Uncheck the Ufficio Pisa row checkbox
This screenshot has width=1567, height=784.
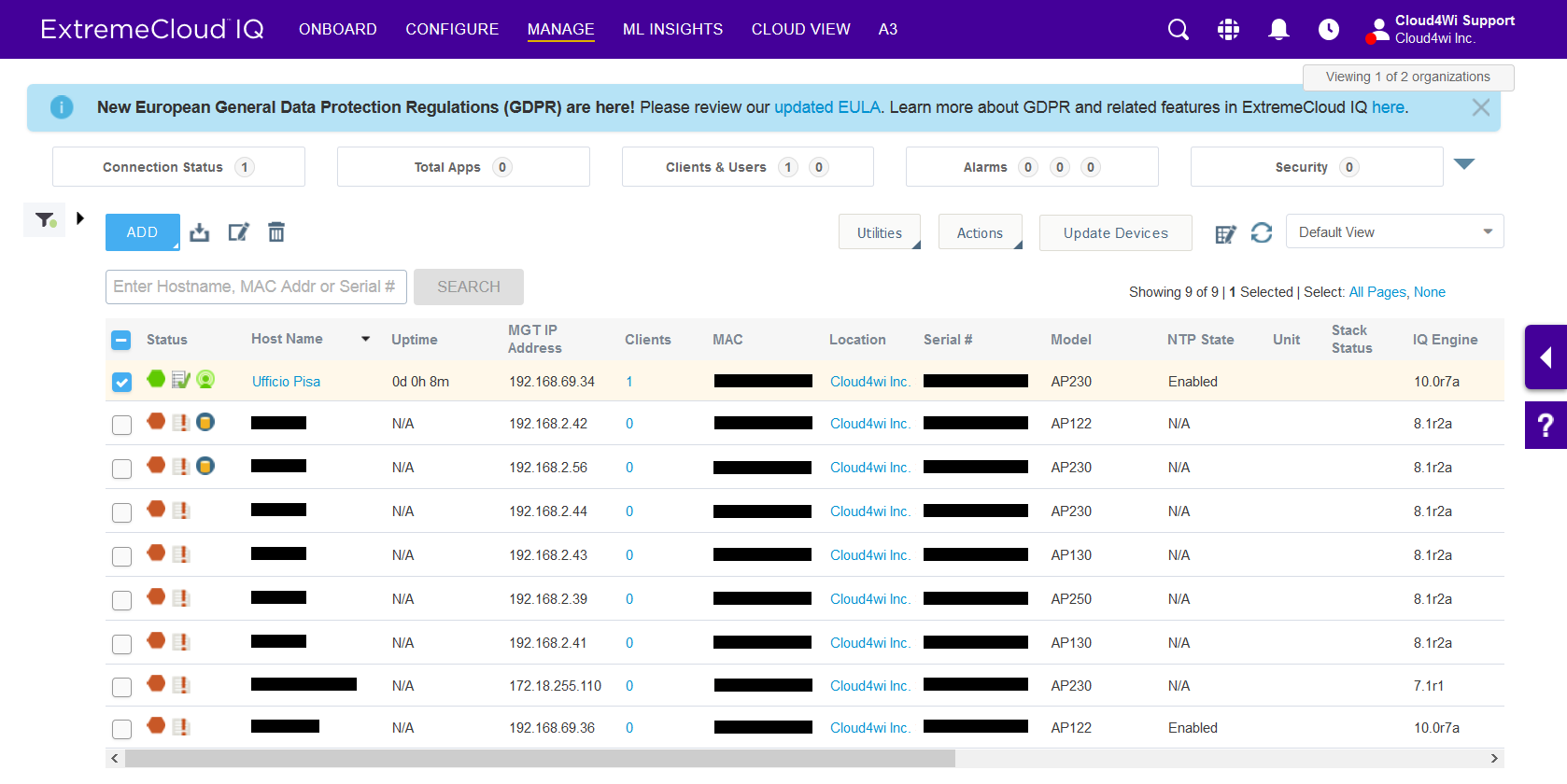coord(121,382)
